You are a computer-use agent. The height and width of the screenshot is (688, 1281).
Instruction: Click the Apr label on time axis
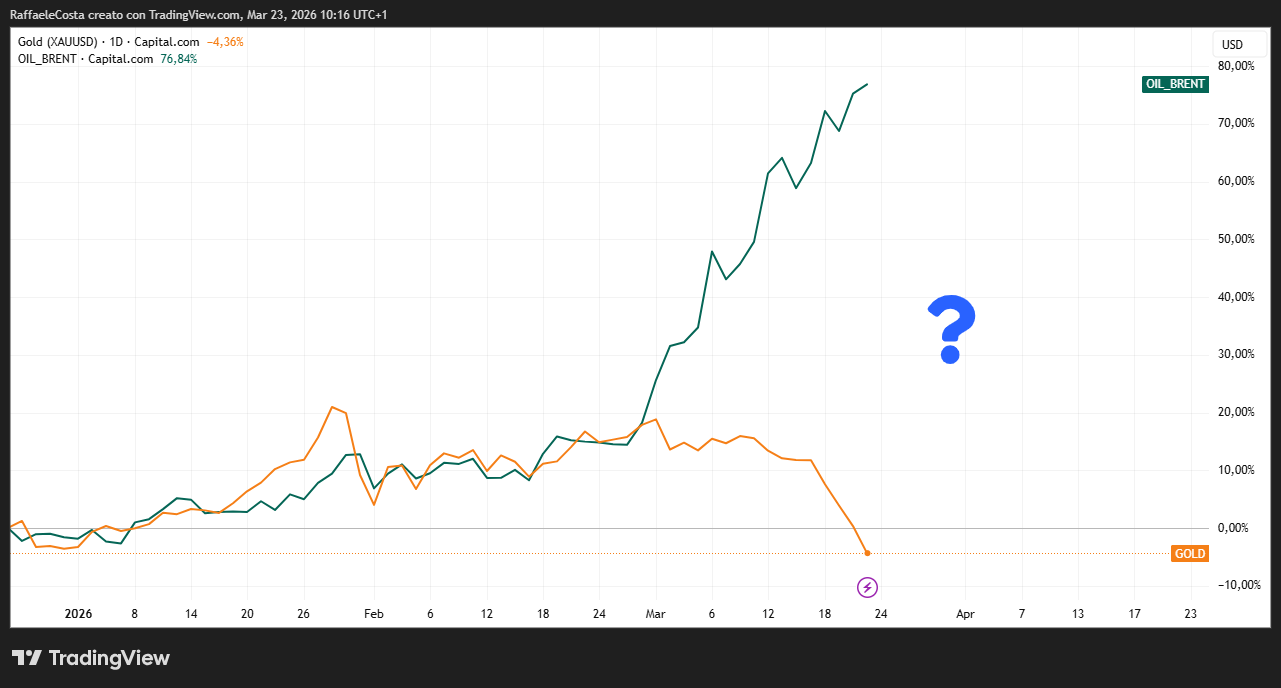[x=965, y=614]
